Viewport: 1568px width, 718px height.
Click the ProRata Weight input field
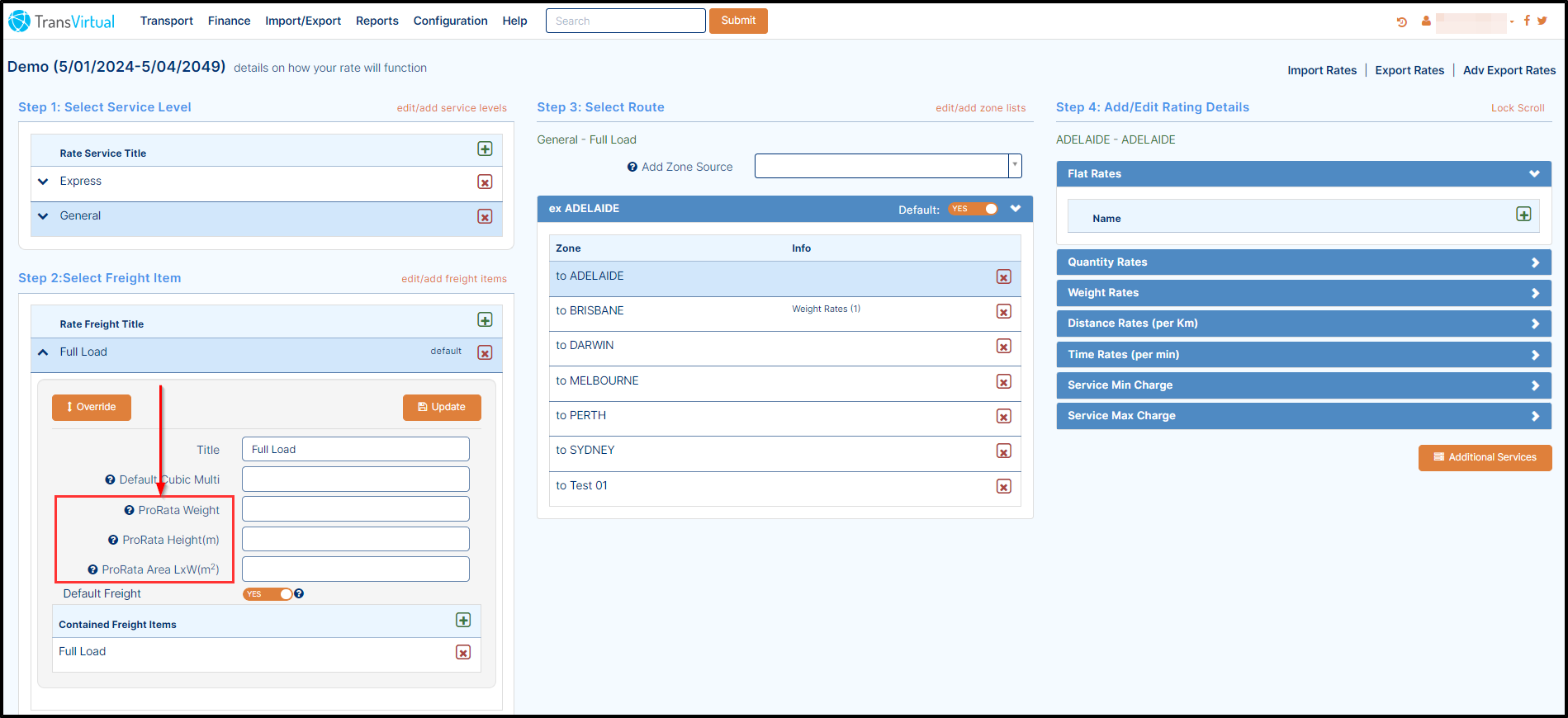tap(356, 508)
